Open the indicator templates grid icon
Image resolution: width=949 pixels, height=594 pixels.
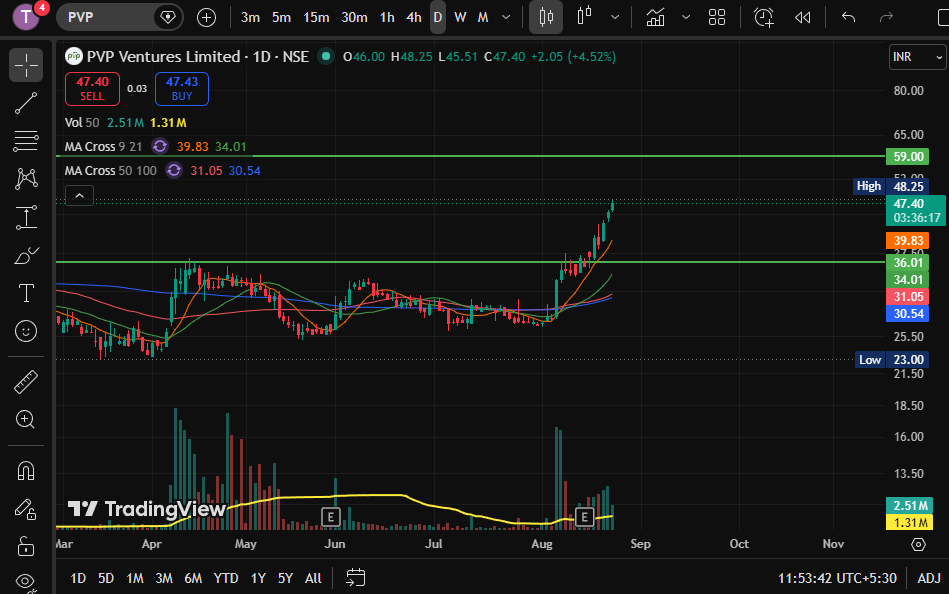(717, 17)
